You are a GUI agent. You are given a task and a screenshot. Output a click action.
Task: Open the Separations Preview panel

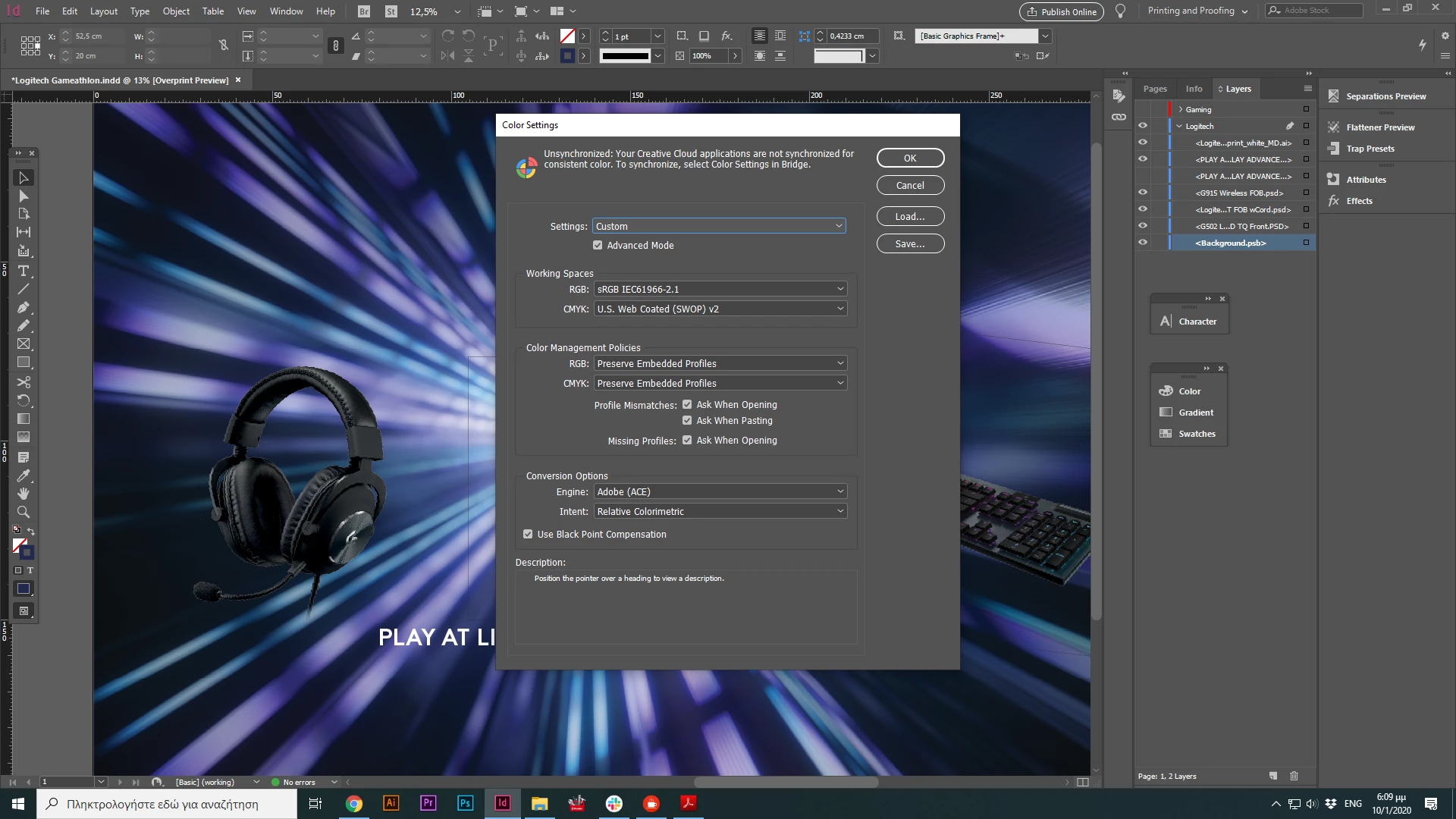(1385, 96)
